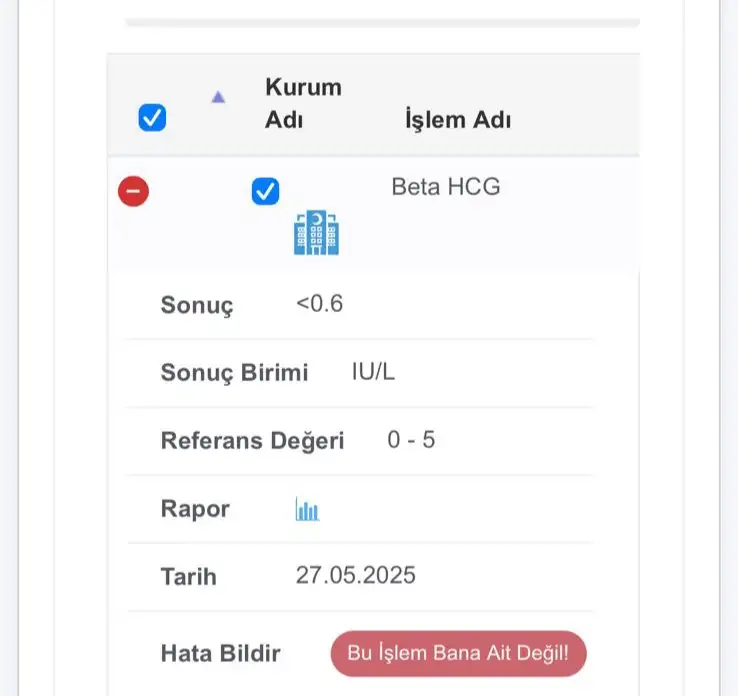Toggle the select-all checkbox in table header
Image resolution: width=738 pixels, height=696 pixels.
pos(152,118)
